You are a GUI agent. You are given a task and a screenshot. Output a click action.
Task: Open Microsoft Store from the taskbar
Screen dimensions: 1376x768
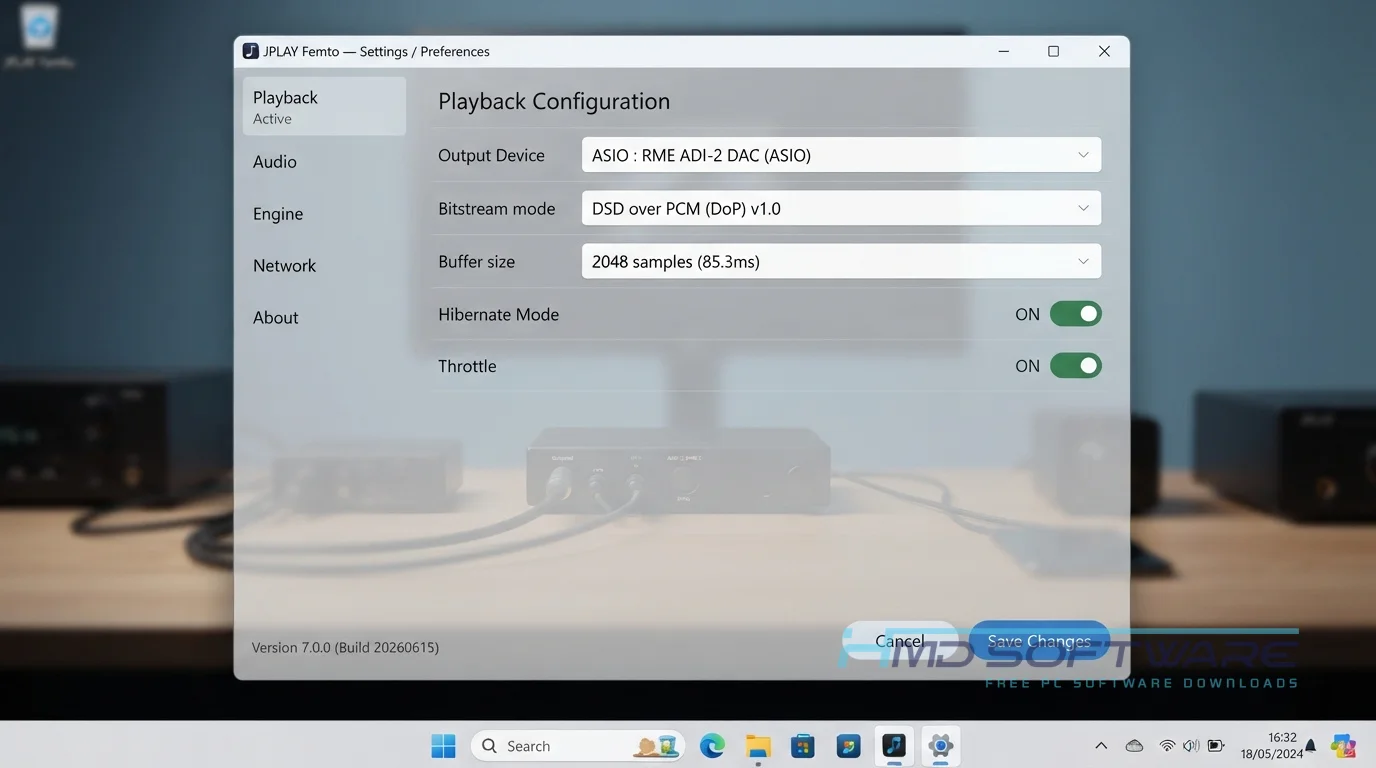pyautogui.click(x=802, y=746)
